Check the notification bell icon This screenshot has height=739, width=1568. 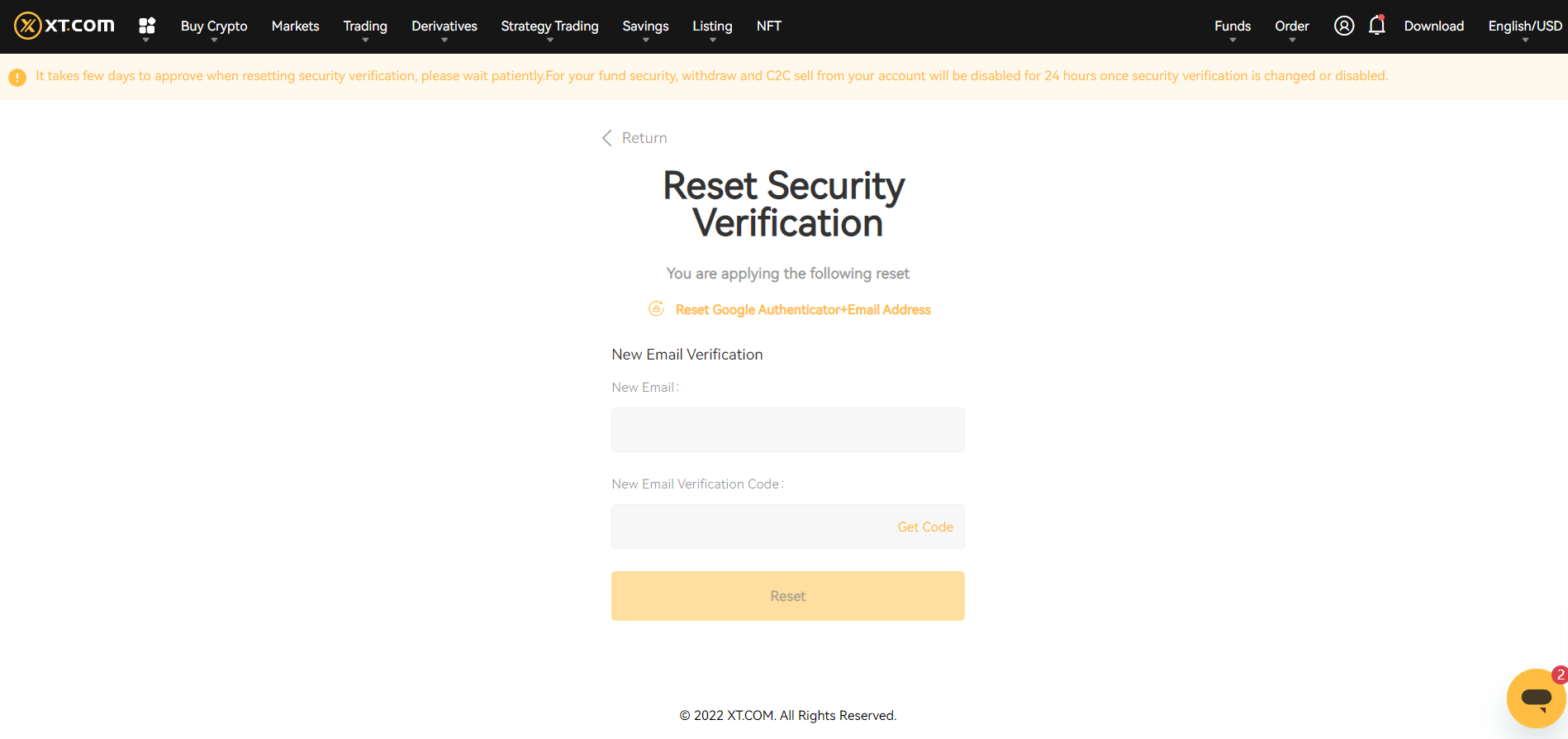tap(1376, 26)
